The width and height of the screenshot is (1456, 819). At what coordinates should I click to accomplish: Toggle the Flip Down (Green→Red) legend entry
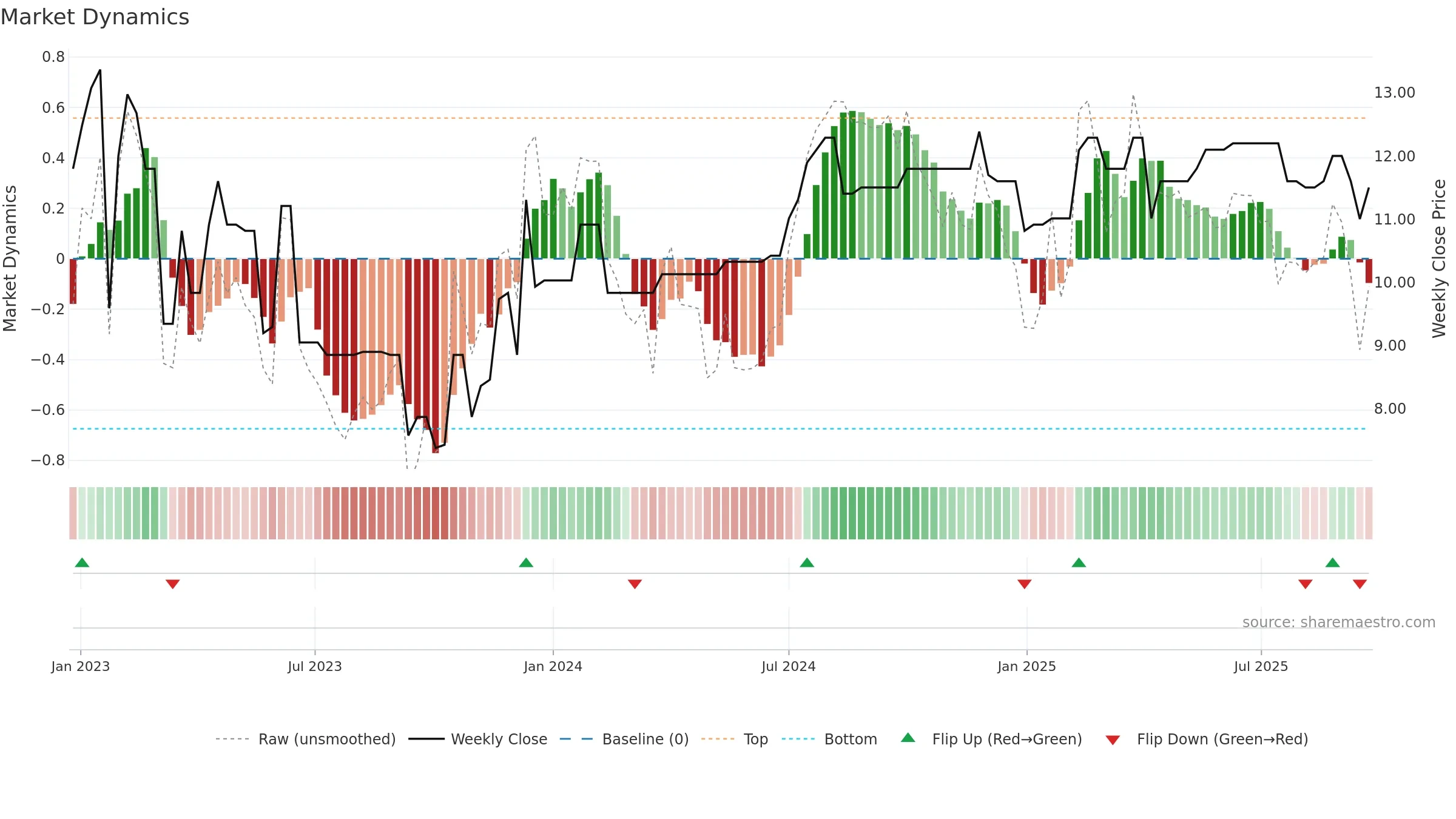pyautogui.click(x=1207, y=739)
